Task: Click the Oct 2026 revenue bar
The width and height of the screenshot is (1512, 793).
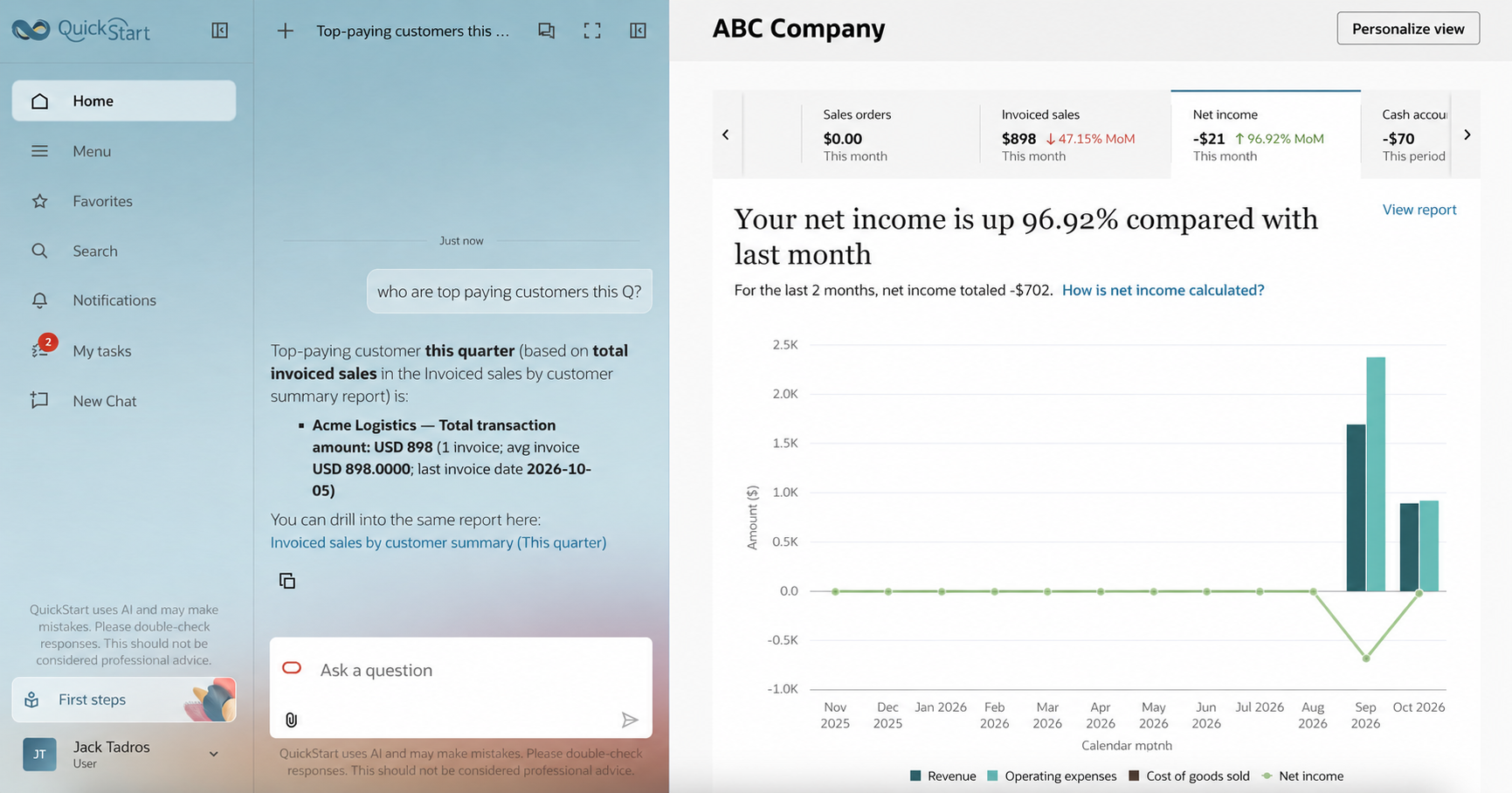Action: click(x=1409, y=548)
